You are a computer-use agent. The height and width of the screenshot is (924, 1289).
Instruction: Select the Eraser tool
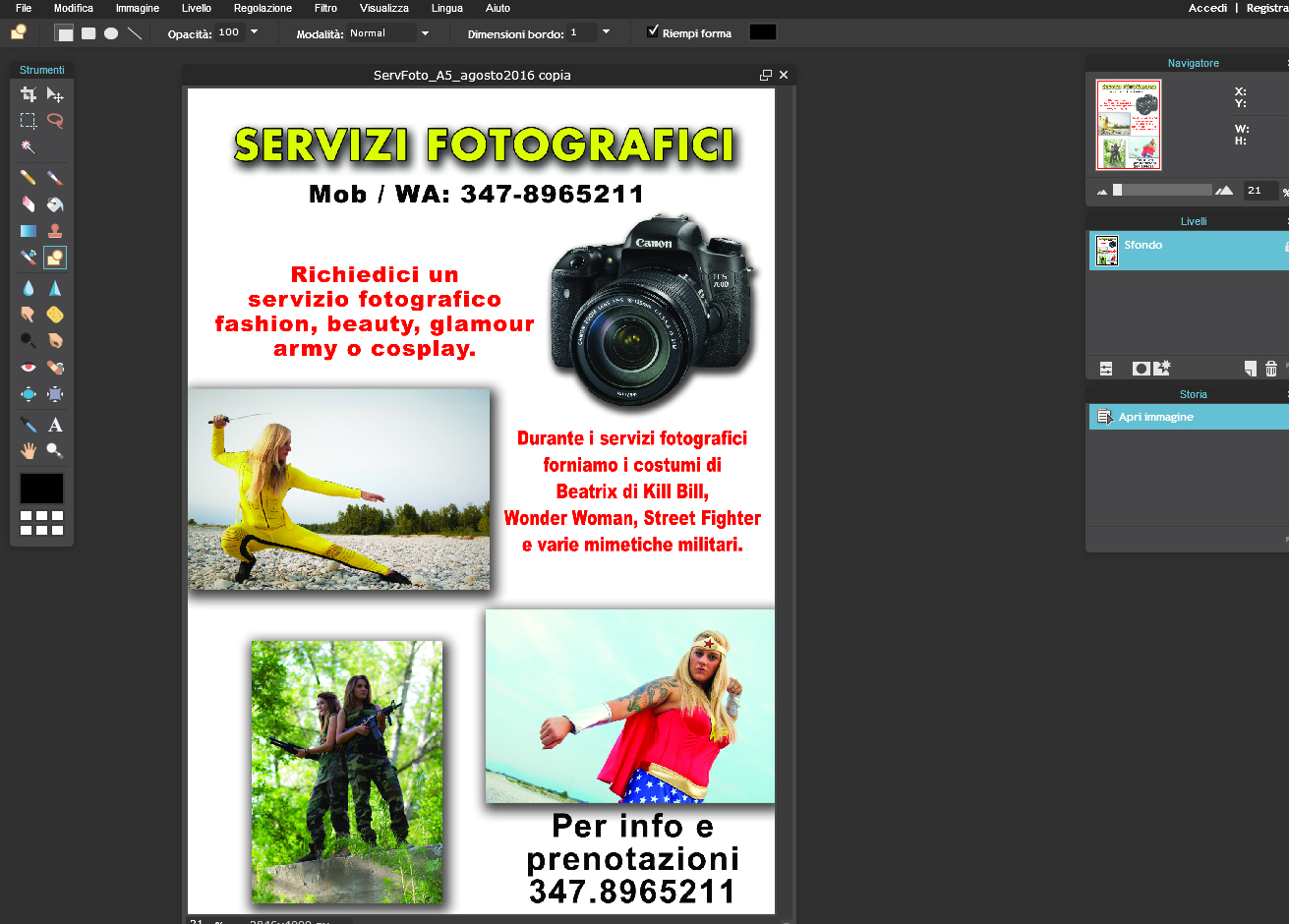pyautogui.click(x=29, y=204)
